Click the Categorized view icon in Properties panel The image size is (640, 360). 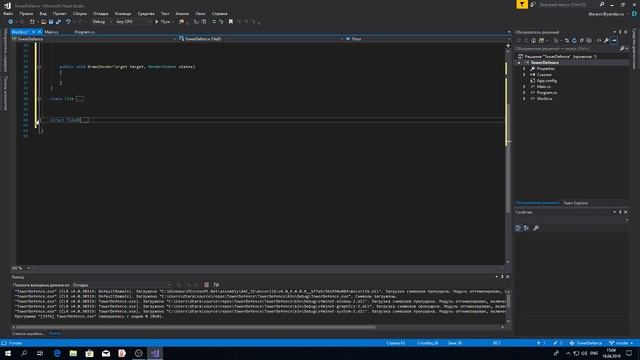coord(518,228)
